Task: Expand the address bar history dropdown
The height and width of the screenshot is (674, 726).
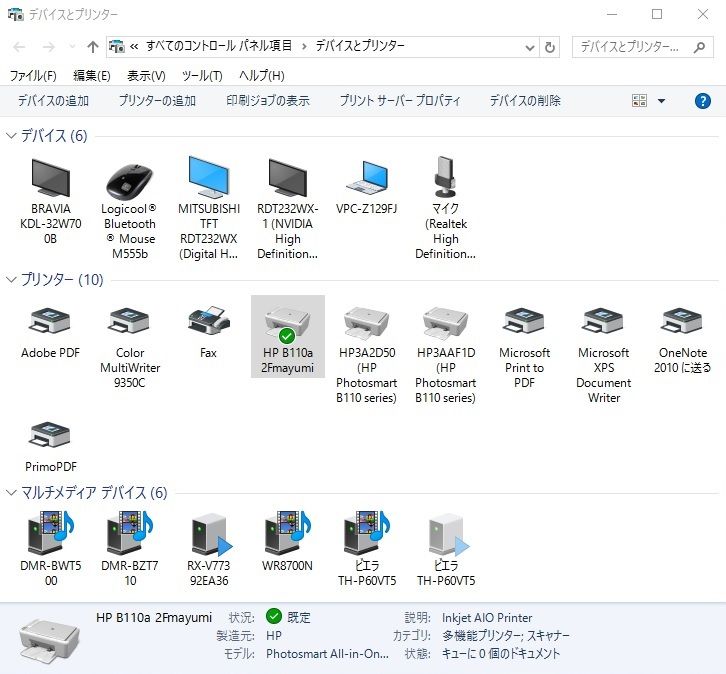Action: tap(530, 47)
